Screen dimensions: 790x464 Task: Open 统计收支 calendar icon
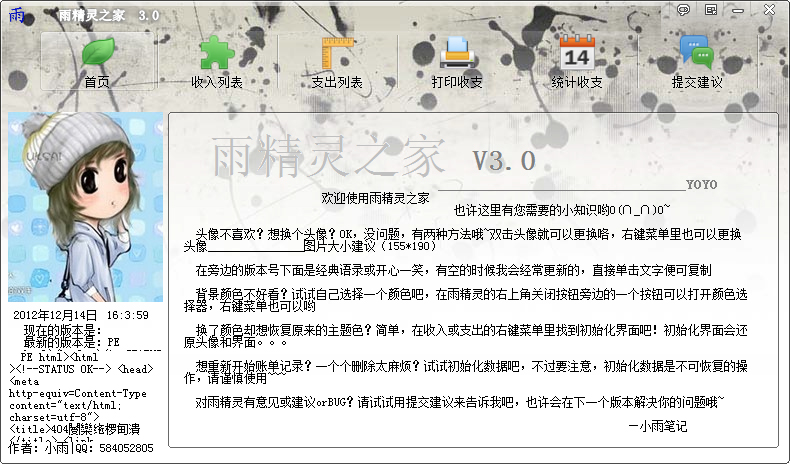click(x=577, y=52)
